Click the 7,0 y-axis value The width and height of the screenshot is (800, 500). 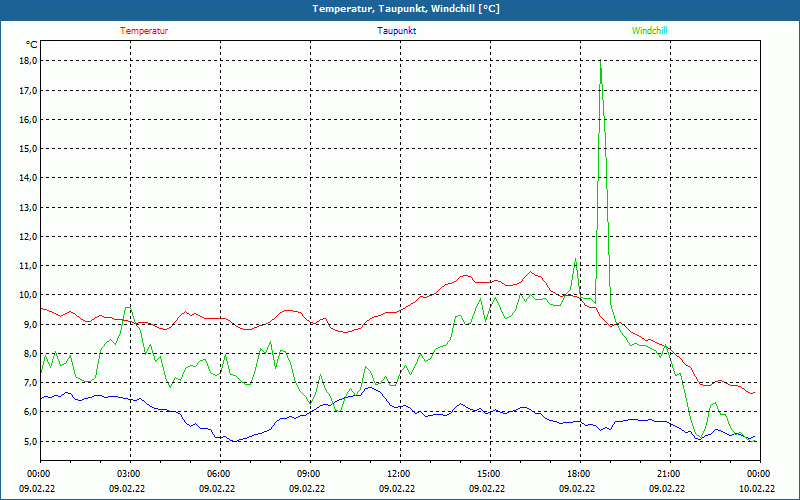tap(30, 382)
